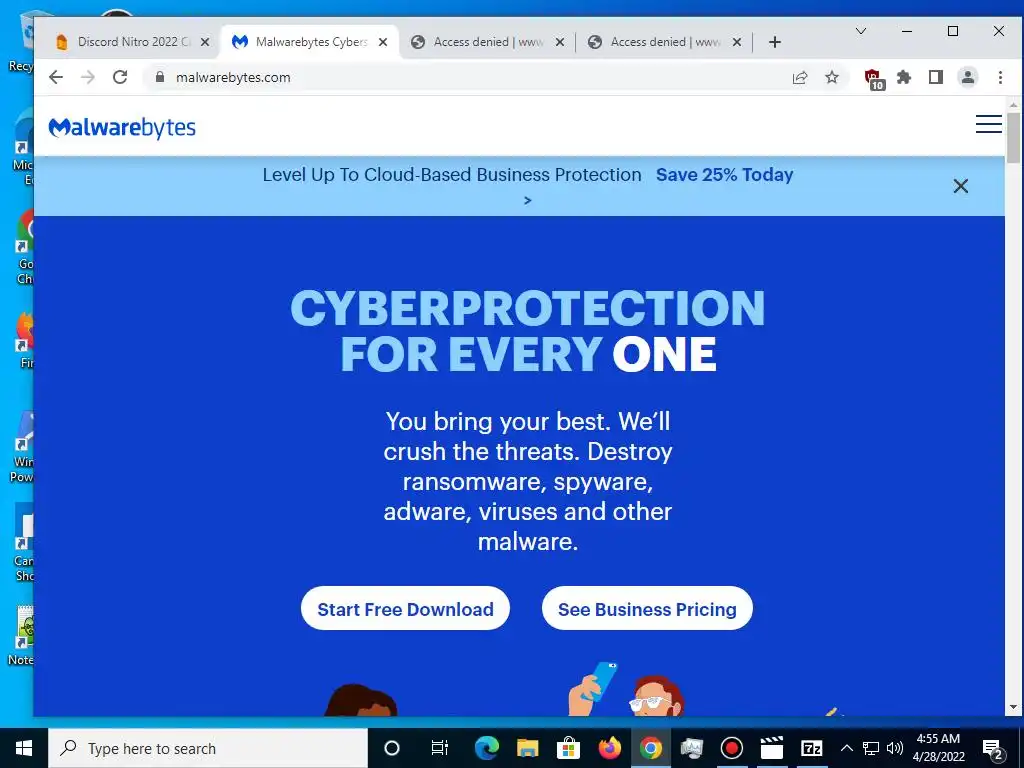Follow the Save 25% Today link

[x=724, y=175]
